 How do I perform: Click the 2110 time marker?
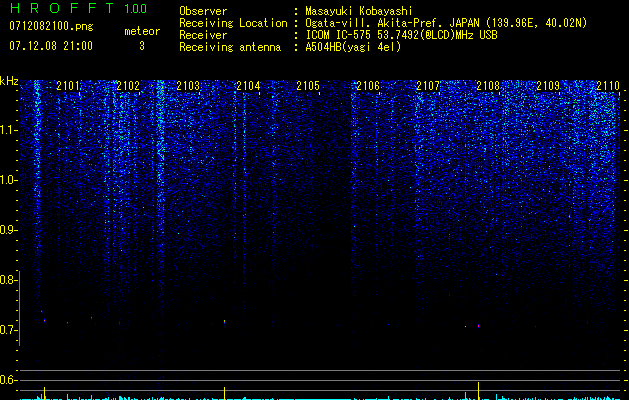click(x=608, y=86)
